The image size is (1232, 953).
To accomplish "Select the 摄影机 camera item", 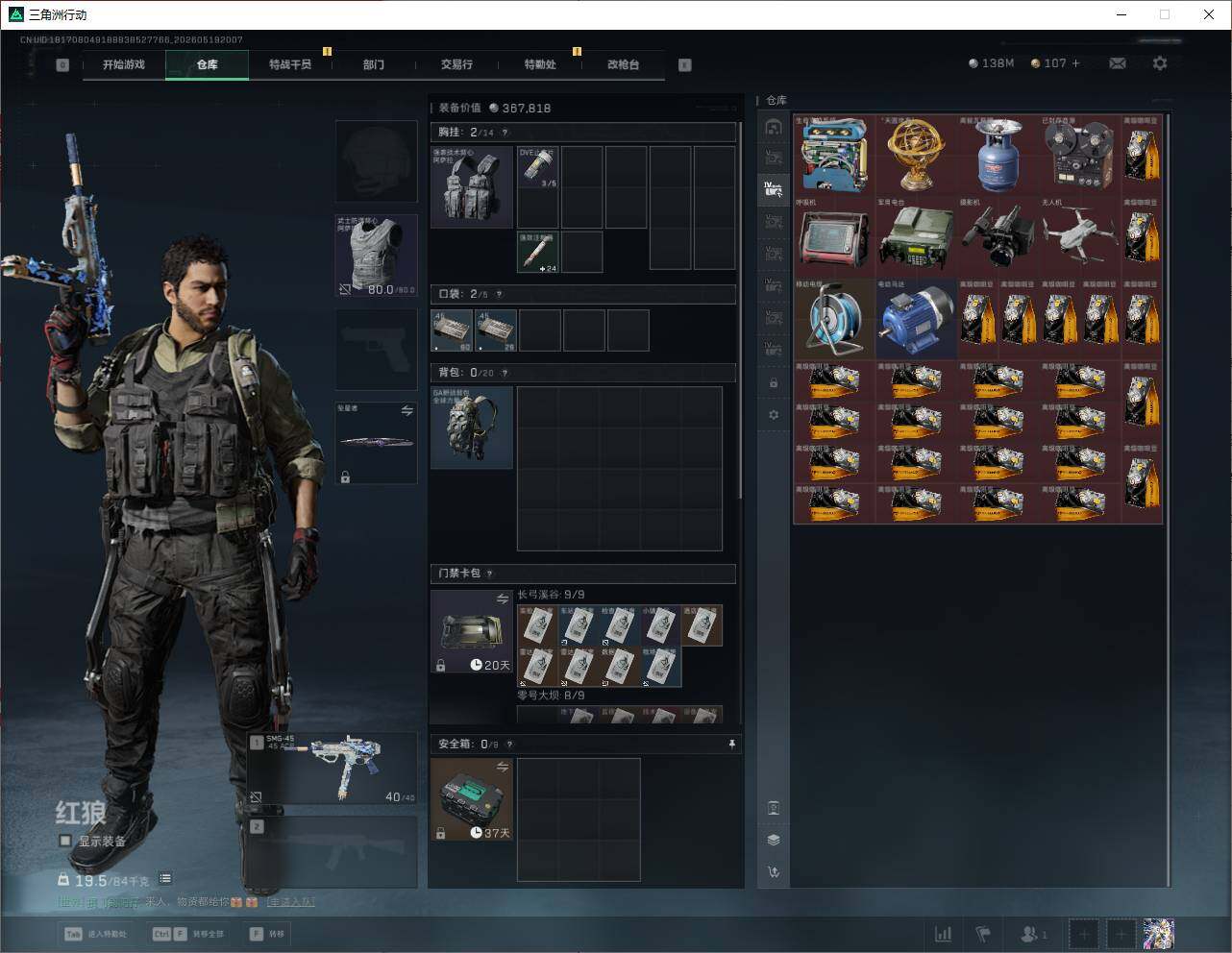I will pyautogui.click(x=998, y=237).
